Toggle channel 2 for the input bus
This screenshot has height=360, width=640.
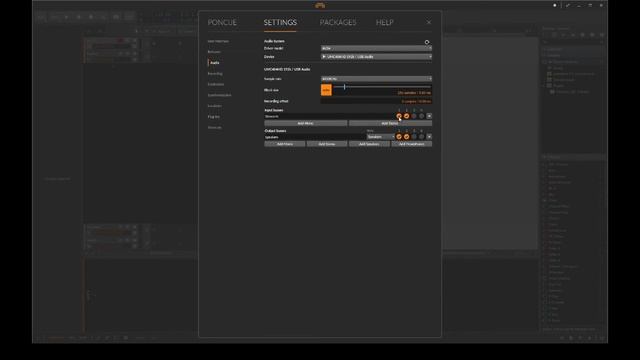[407, 116]
